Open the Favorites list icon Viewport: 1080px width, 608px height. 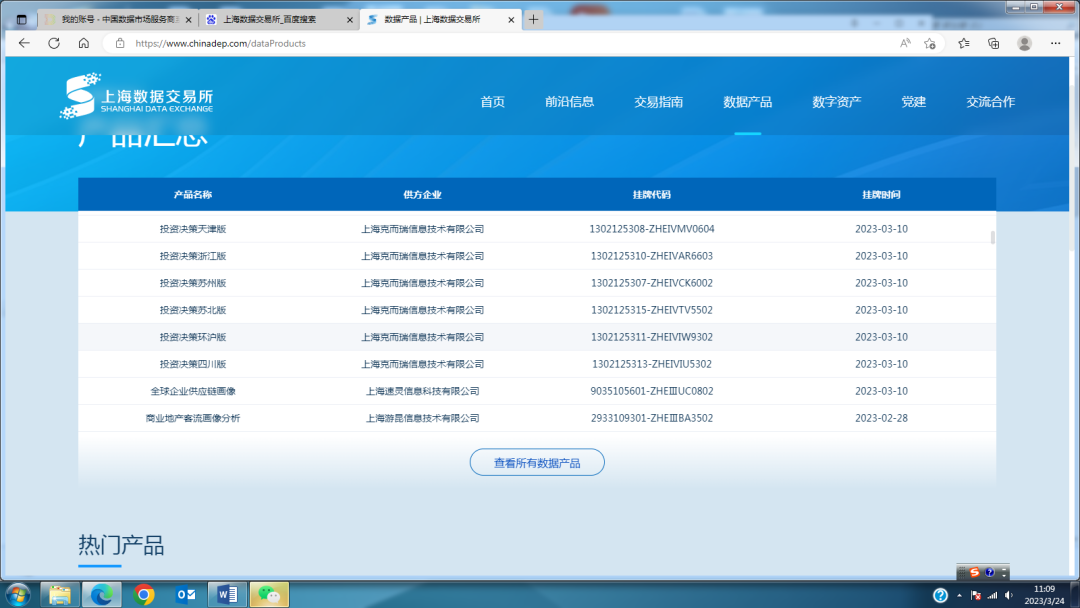tap(964, 43)
